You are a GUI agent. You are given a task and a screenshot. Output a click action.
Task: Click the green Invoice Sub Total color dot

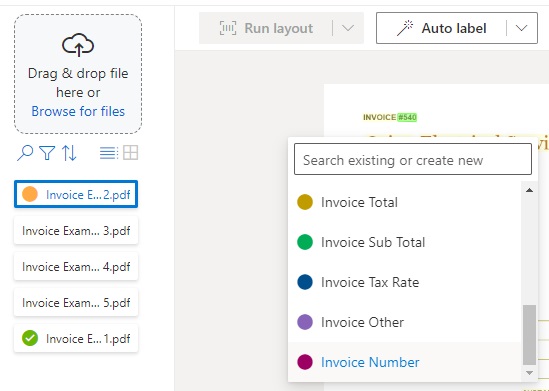pyautogui.click(x=305, y=242)
